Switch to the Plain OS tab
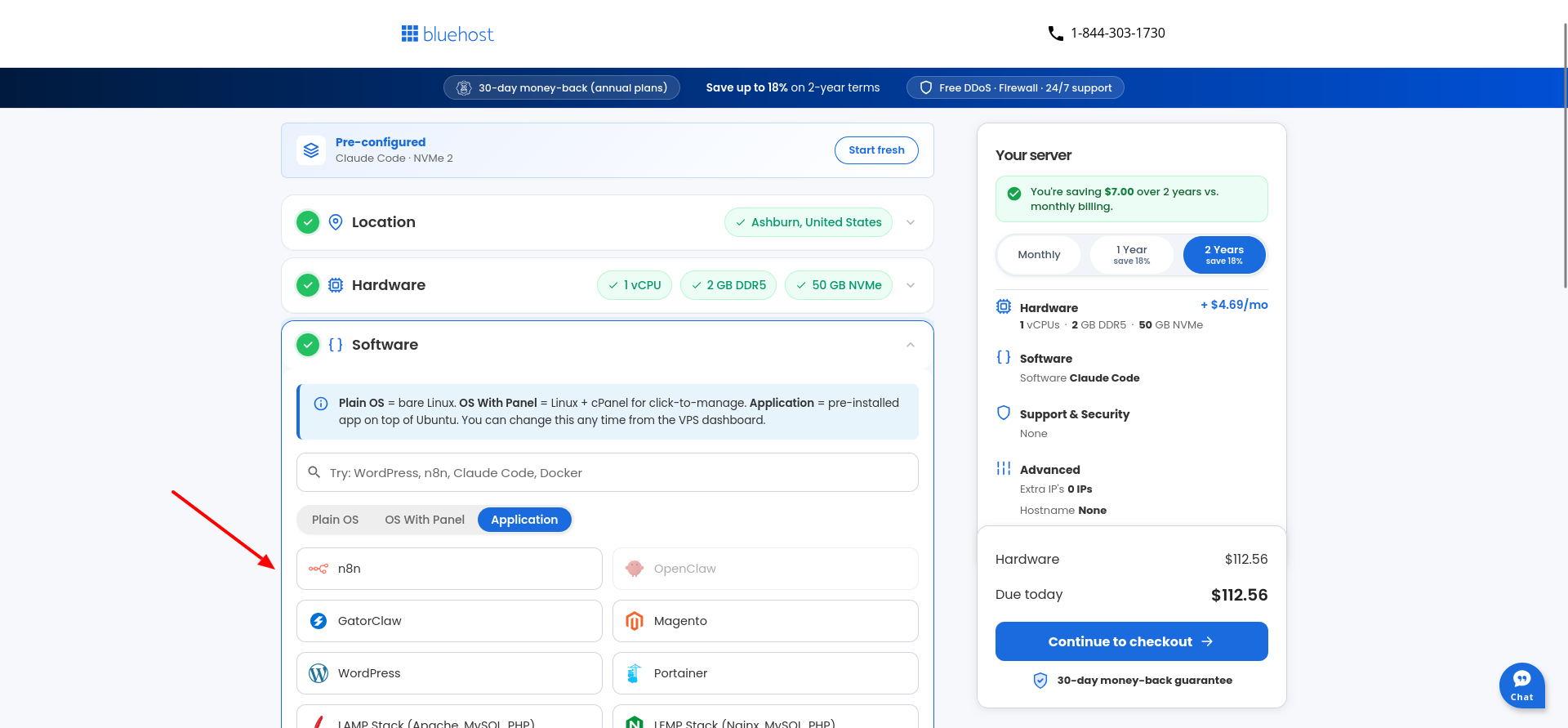1568x728 pixels. pyautogui.click(x=335, y=520)
